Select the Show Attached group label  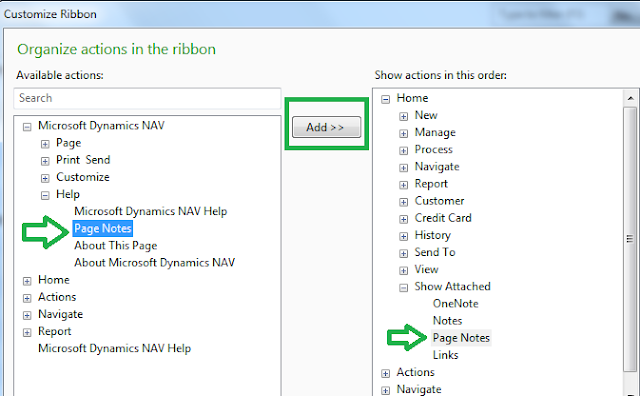click(x=453, y=287)
